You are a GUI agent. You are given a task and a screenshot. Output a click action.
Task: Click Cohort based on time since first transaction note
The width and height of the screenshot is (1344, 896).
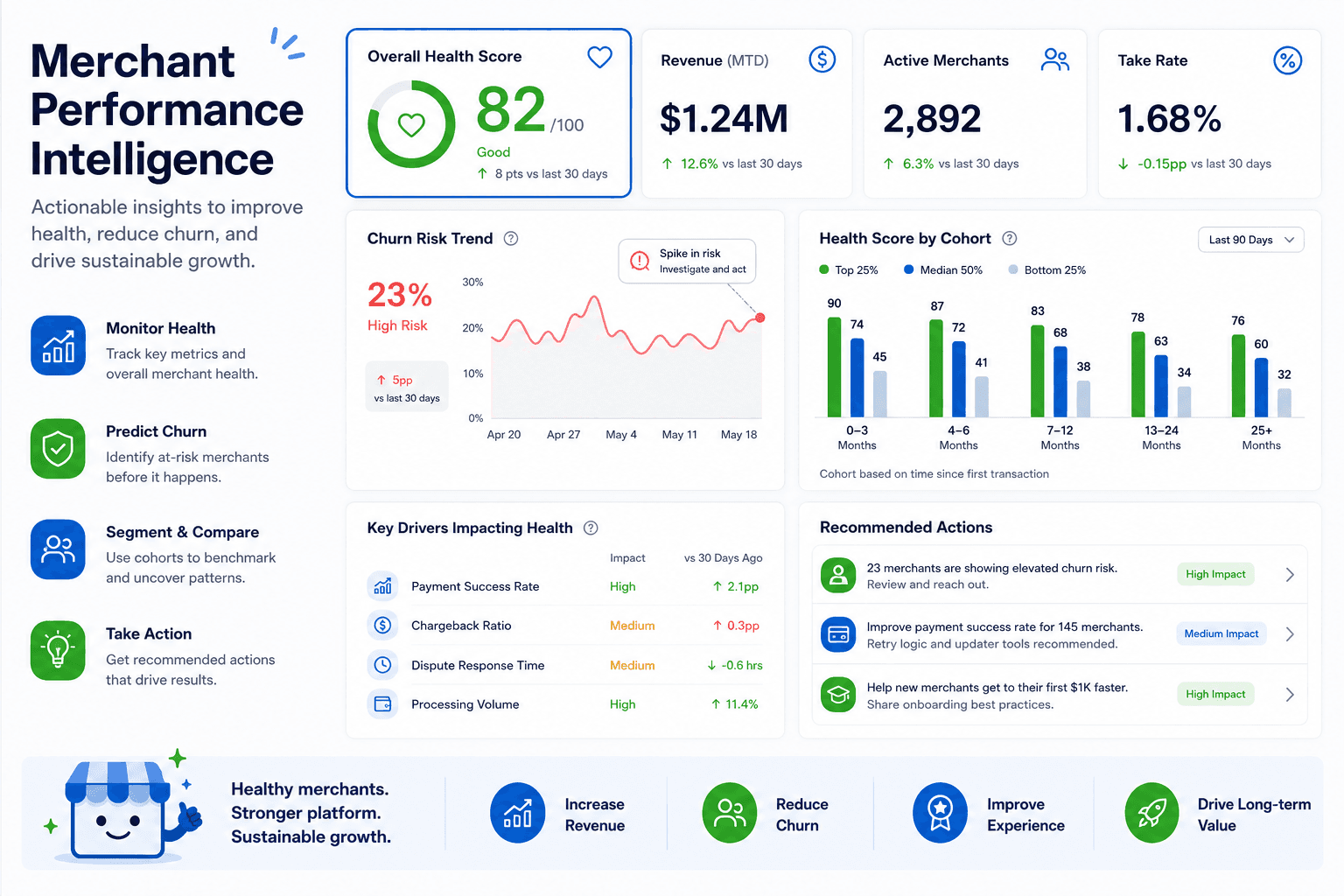934,473
